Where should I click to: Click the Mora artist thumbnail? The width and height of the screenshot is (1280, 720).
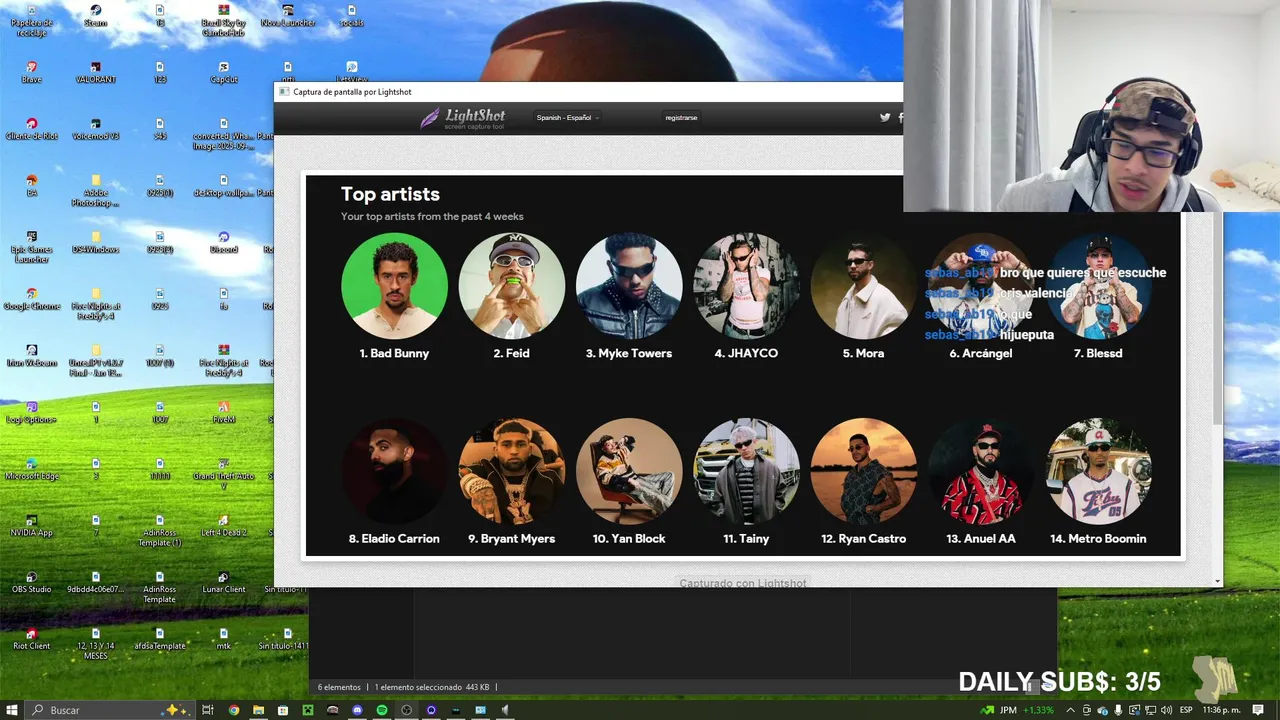(x=863, y=286)
